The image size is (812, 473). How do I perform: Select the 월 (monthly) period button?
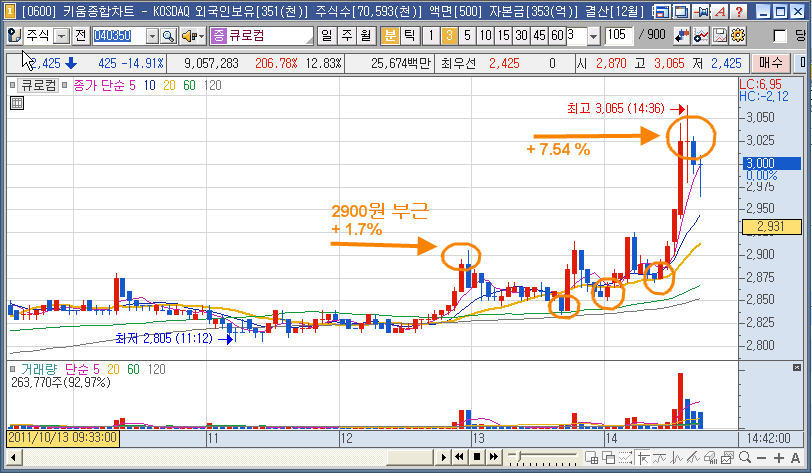tap(366, 35)
